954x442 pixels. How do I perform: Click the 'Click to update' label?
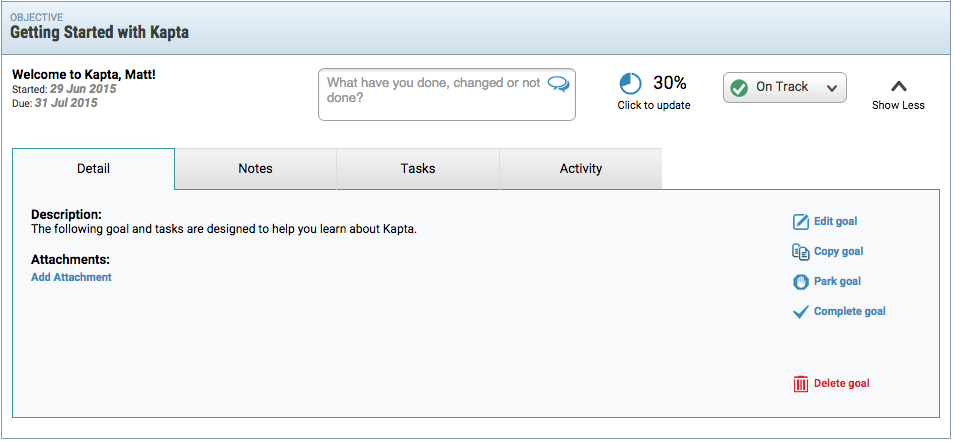coord(653,105)
